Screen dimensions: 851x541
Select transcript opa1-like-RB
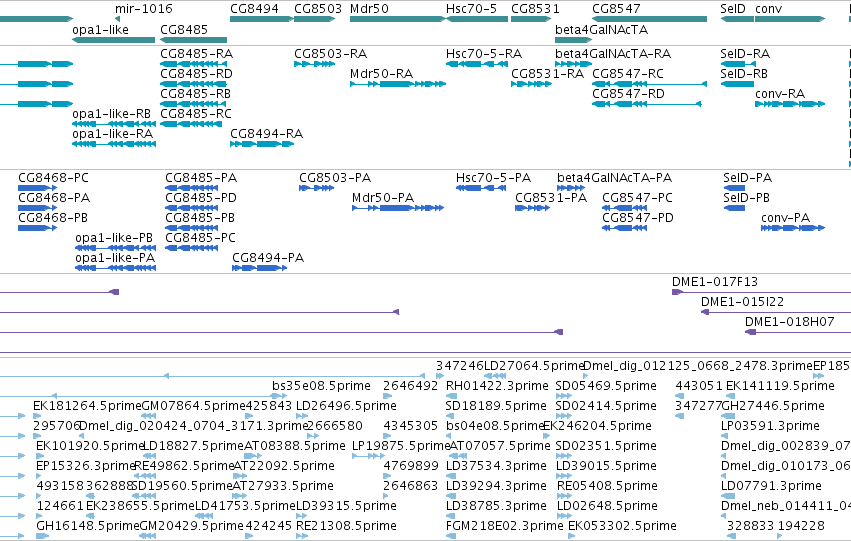pyautogui.click(x=111, y=114)
